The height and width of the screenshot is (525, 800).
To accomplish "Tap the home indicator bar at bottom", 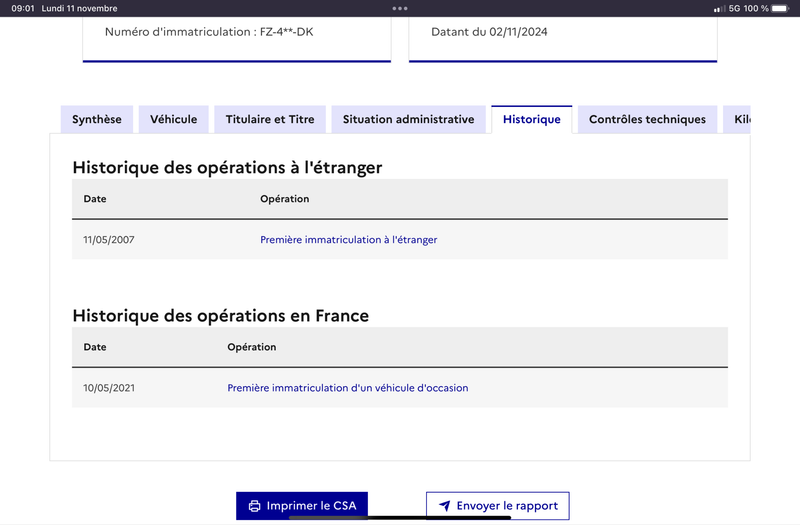I will tap(400, 517).
